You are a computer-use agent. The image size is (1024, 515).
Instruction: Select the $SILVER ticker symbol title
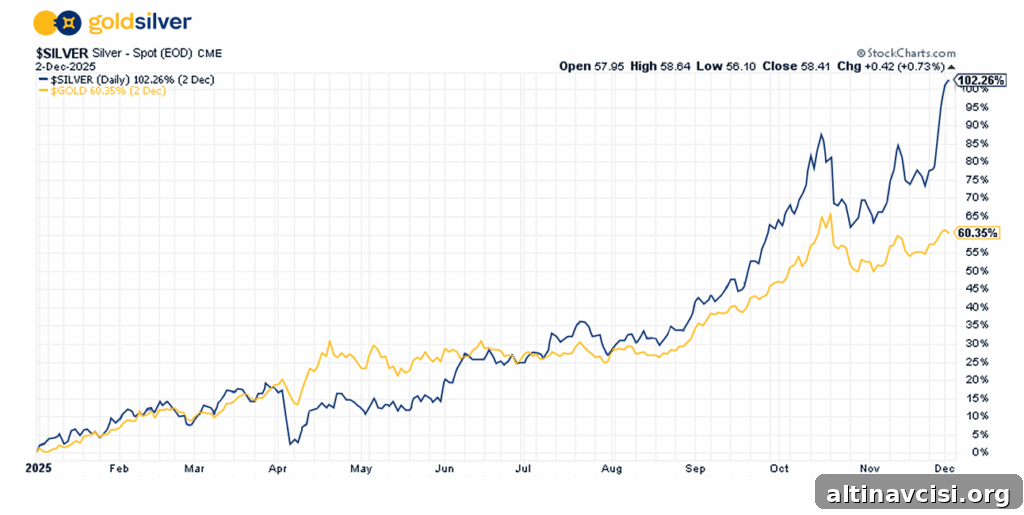pos(62,54)
